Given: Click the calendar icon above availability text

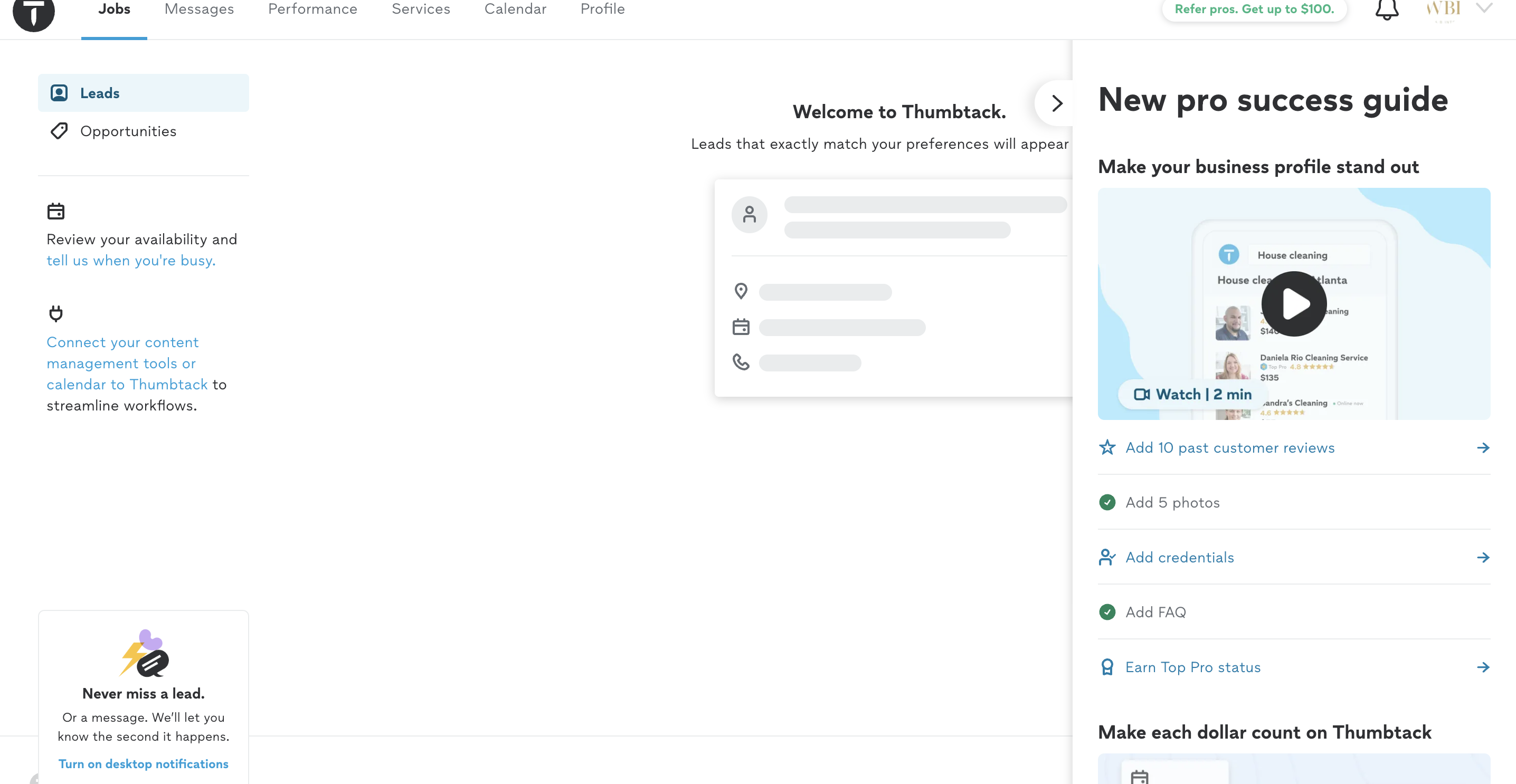Looking at the screenshot, I should coord(56,211).
